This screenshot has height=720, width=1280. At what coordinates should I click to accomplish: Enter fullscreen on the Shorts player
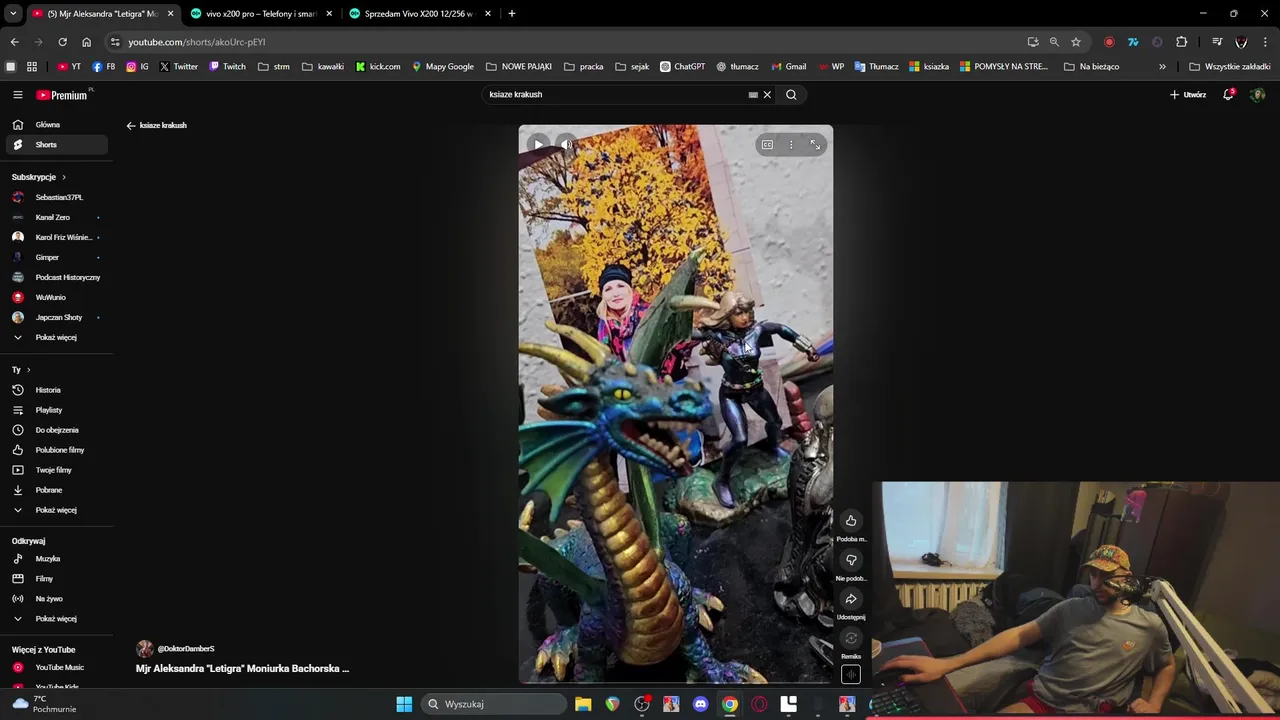pos(815,145)
